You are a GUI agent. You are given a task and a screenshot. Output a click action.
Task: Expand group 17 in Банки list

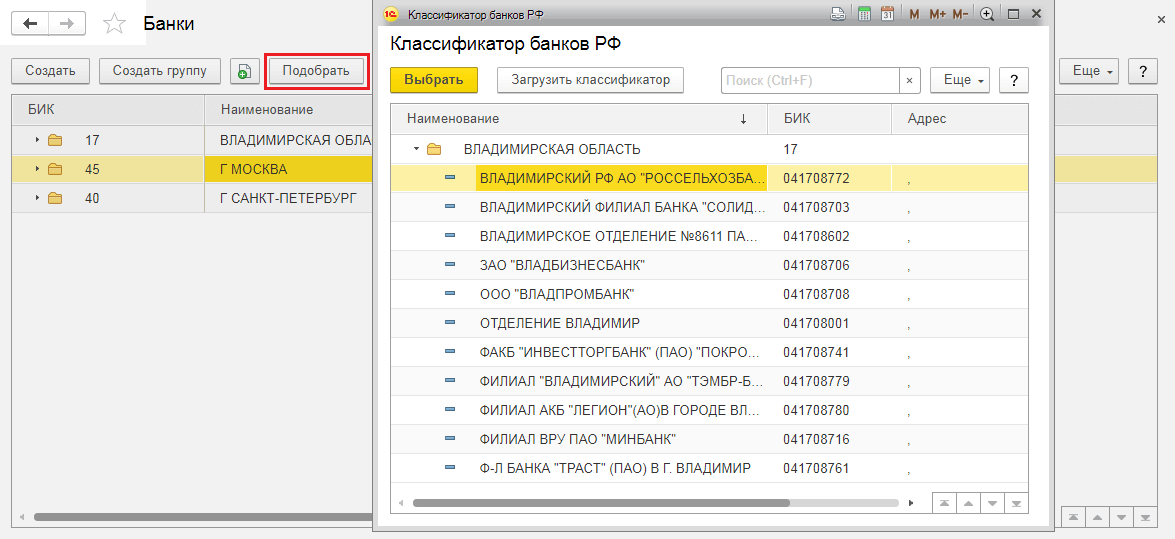click(x=37, y=140)
